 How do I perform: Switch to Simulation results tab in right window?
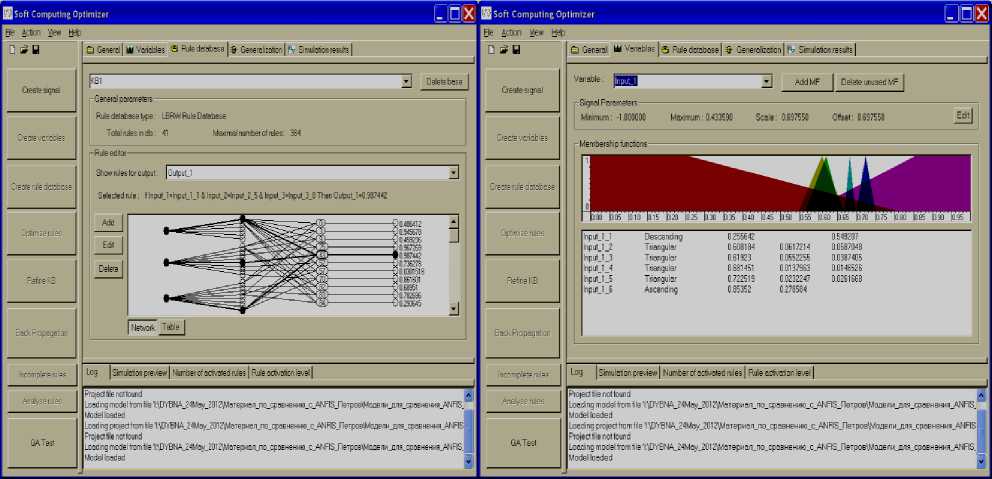(820, 49)
